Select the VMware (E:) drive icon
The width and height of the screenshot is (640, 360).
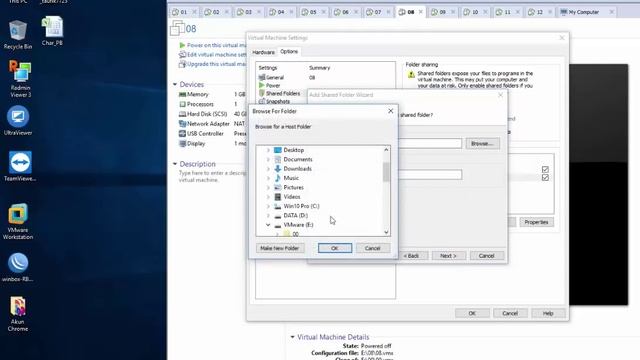click(278, 225)
